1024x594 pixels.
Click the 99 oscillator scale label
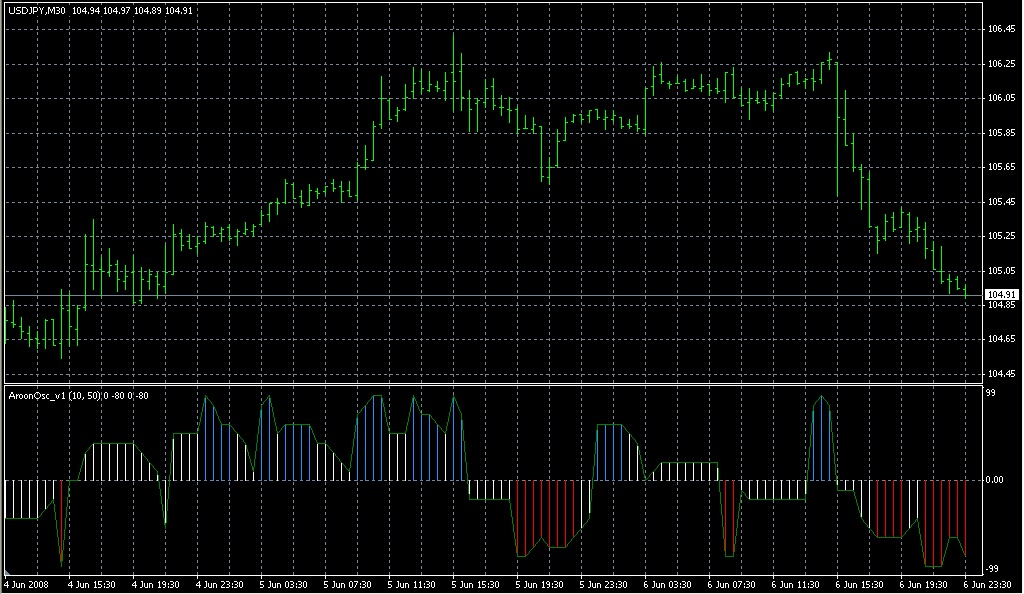click(x=991, y=393)
